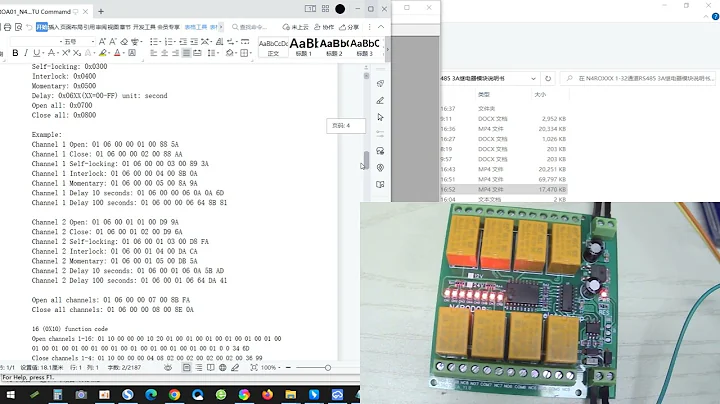Open the 开始 ribbon tab
The width and height of the screenshot is (720, 404).
[42, 27]
